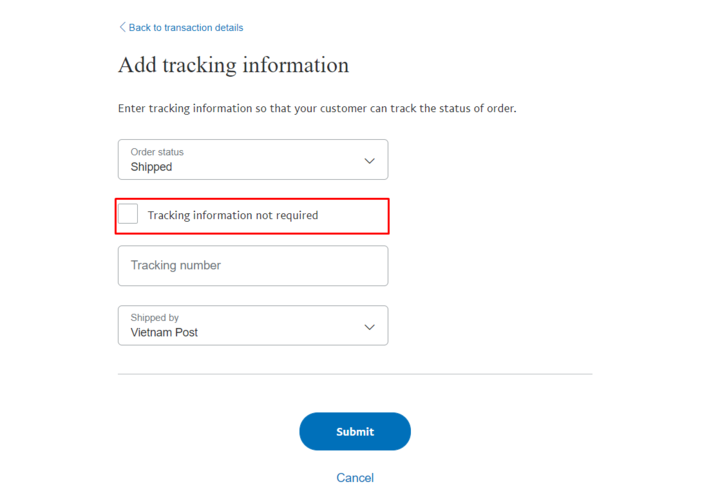Click the Shipped by chevron arrow
720x502 pixels.
(369, 327)
